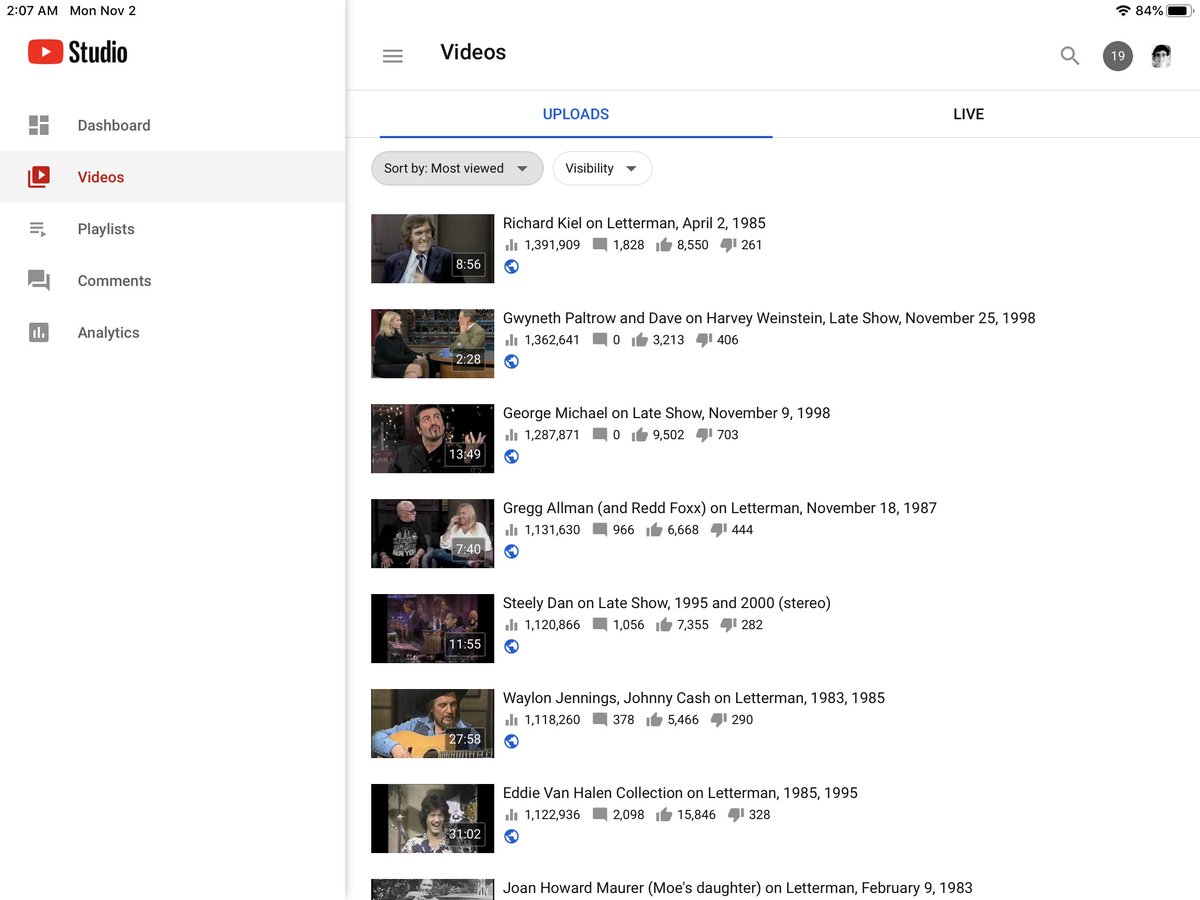
Task: Switch to the UPLOADS tab
Action: coord(576,114)
